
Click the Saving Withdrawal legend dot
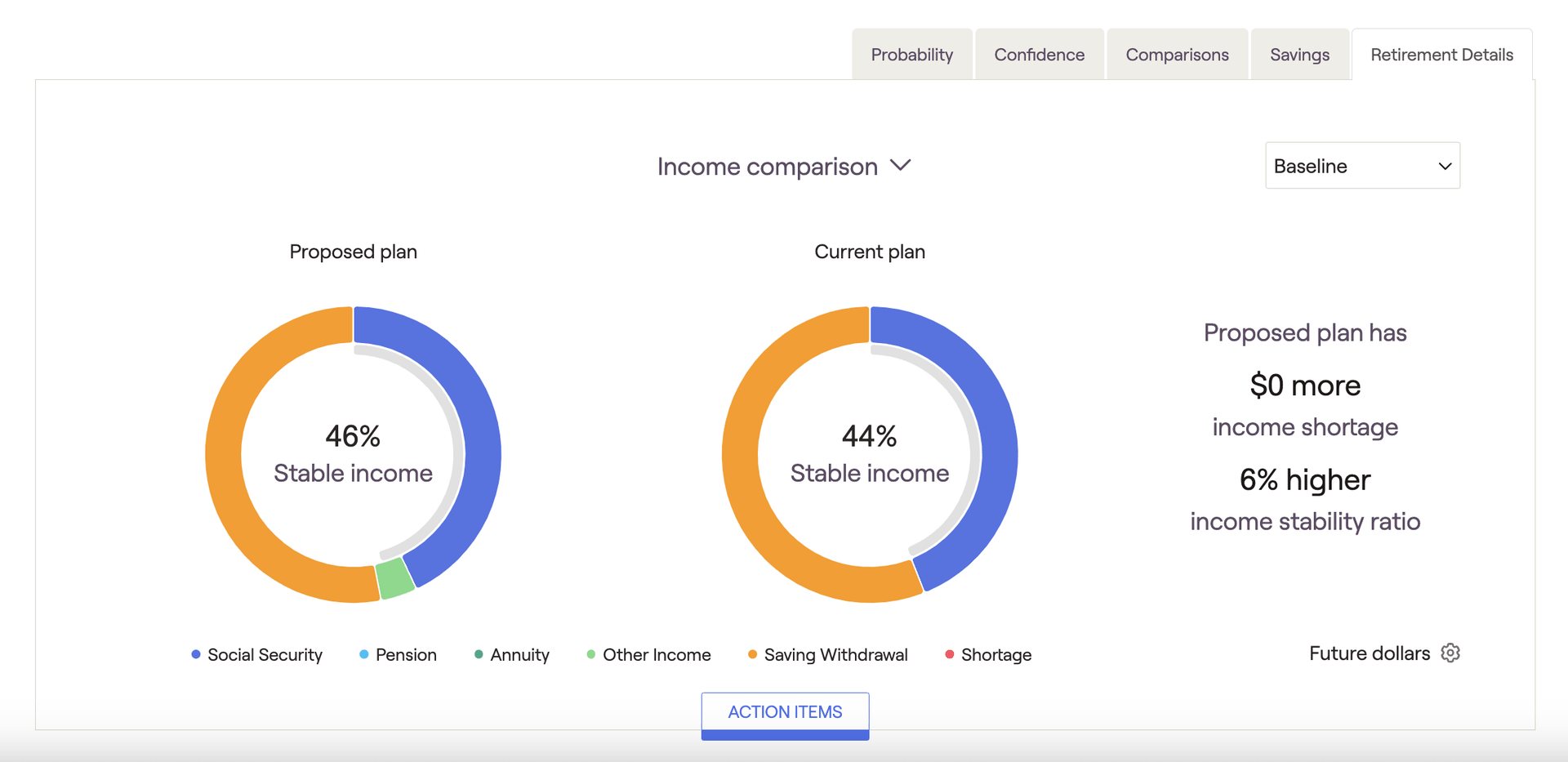tap(753, 654)
